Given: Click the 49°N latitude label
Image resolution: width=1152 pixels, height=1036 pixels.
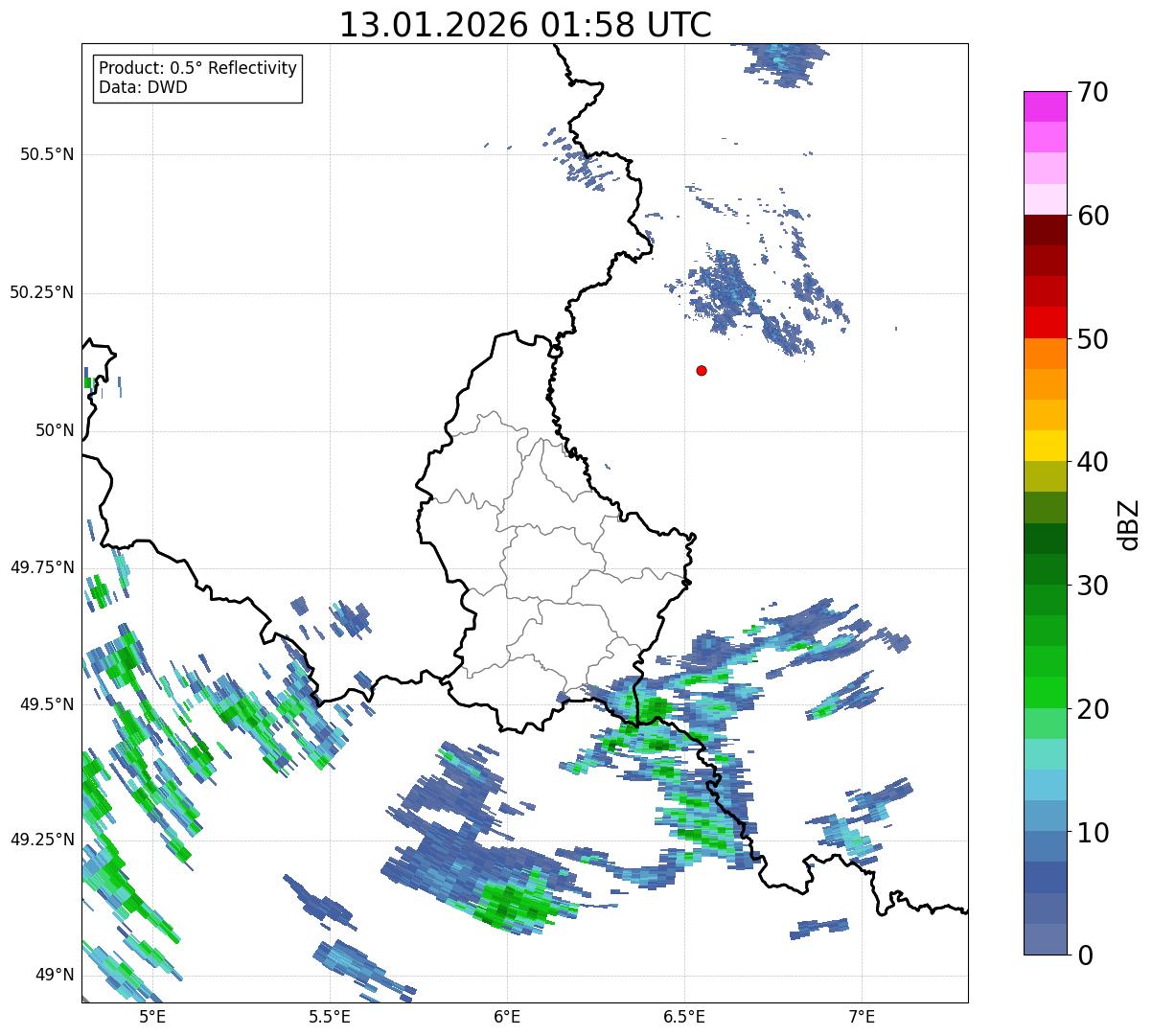Looking at the screenshot, I should [x=55, y=975].
